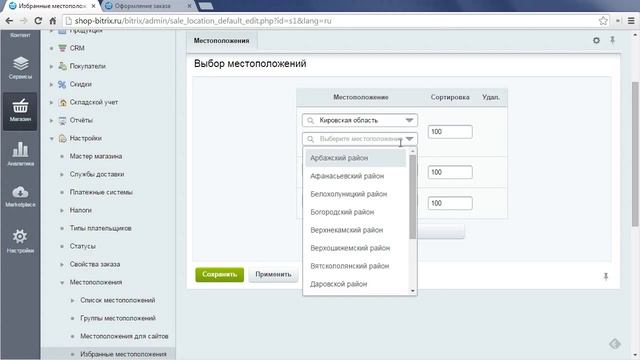Open Платежные системы menu item
Viewport: 640px width, 360px height.
101,192
